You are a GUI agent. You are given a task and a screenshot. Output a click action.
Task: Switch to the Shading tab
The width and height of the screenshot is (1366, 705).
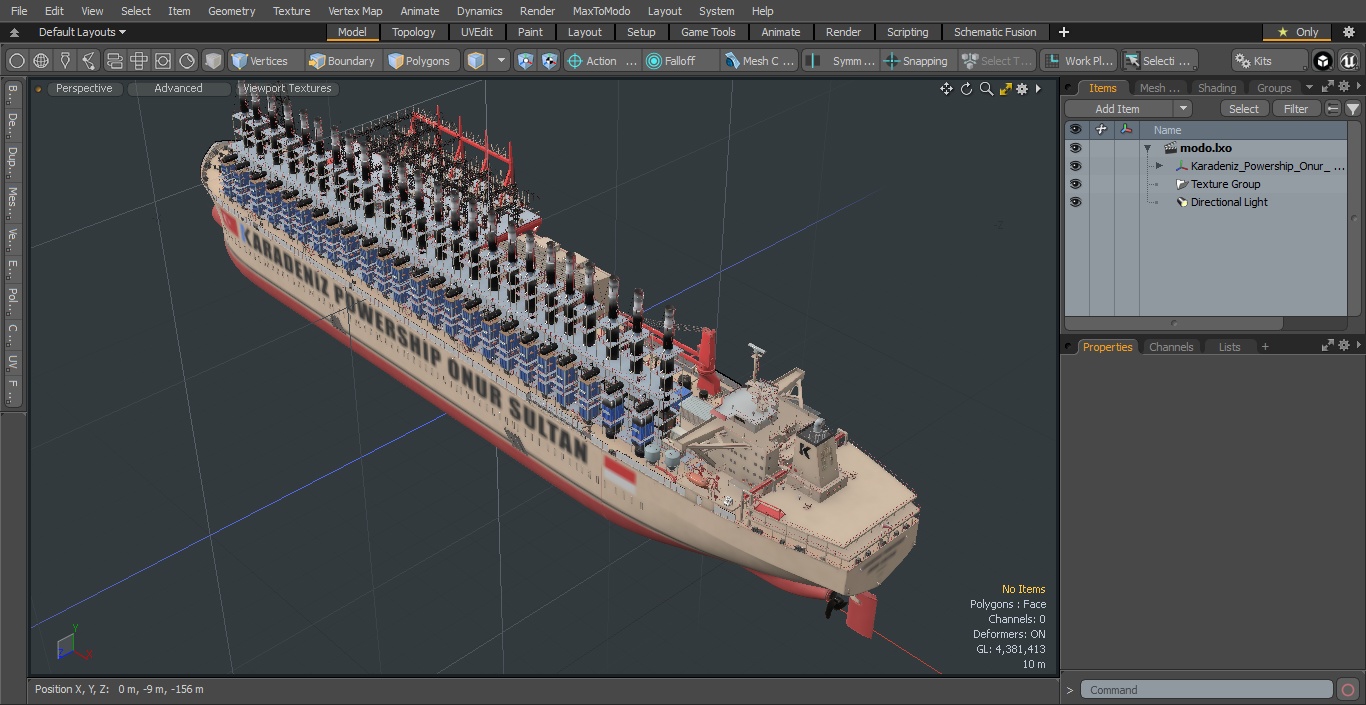pyautogui.click(x=1217, y=88)
